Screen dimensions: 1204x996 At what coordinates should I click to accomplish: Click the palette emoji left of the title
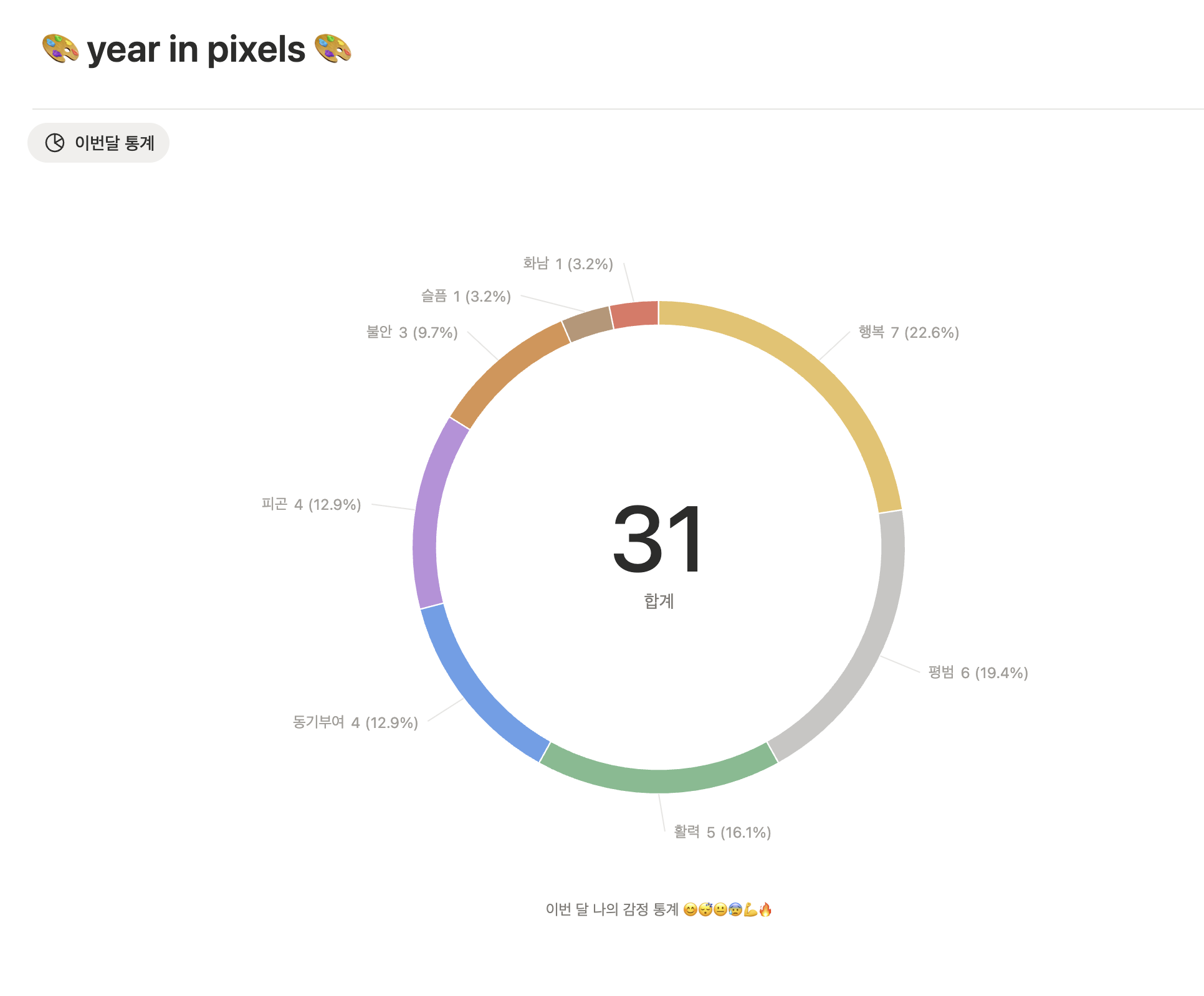60,49
